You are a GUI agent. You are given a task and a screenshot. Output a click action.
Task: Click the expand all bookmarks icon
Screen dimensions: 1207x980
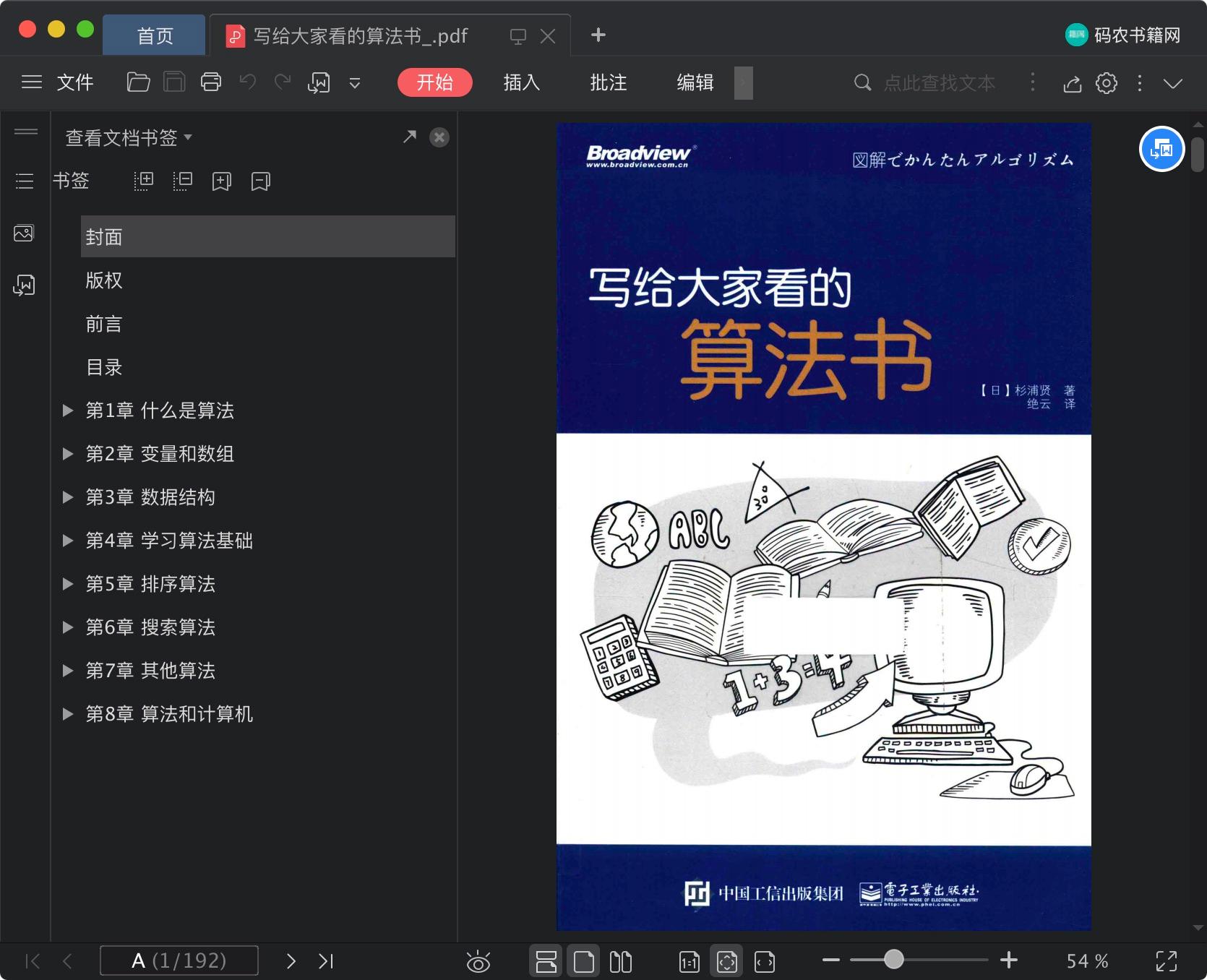point(144,181)
